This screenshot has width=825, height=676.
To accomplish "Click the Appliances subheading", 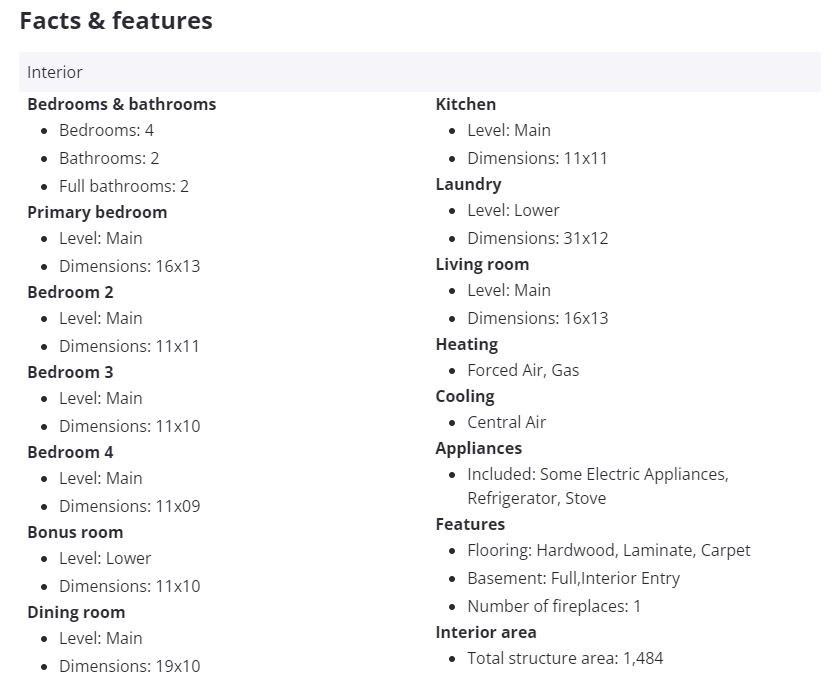I will pos(478,448).
